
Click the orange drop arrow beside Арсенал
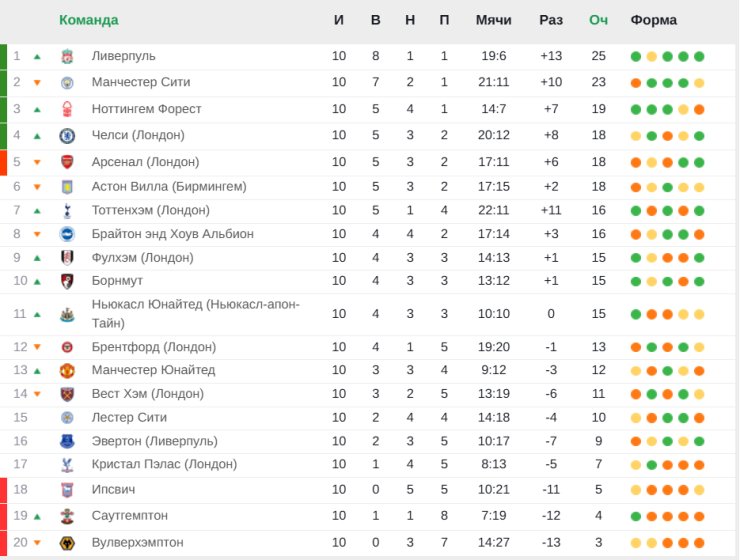37,162
